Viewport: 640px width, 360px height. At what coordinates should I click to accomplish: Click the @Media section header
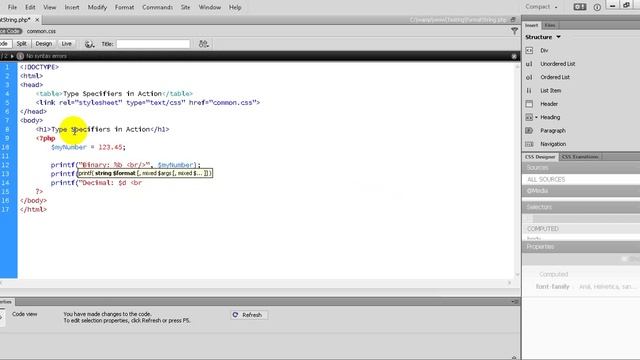tap(581, 191)
